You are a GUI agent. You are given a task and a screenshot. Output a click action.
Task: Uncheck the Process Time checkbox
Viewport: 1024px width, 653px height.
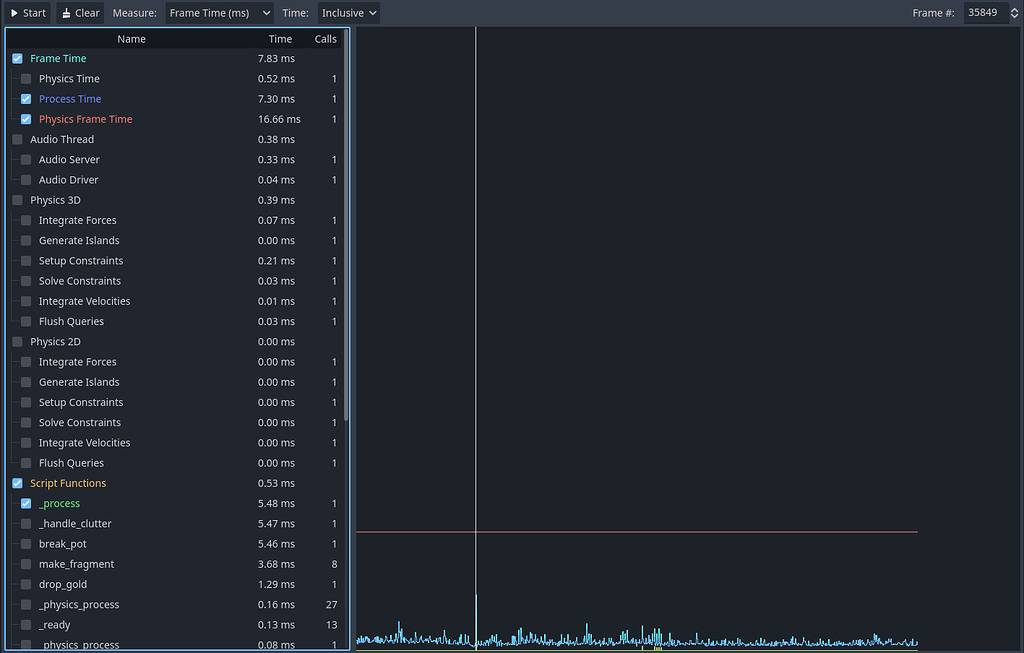pos(26,99)
